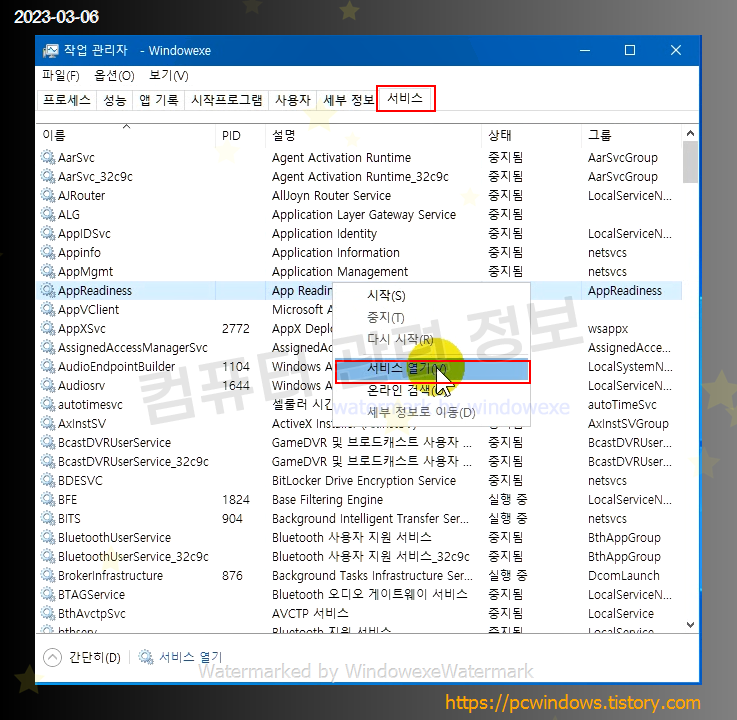Screen dimensions: 737x720
Task: Click the 'DcomLaunch' group cell
Action: click(624, 575)
